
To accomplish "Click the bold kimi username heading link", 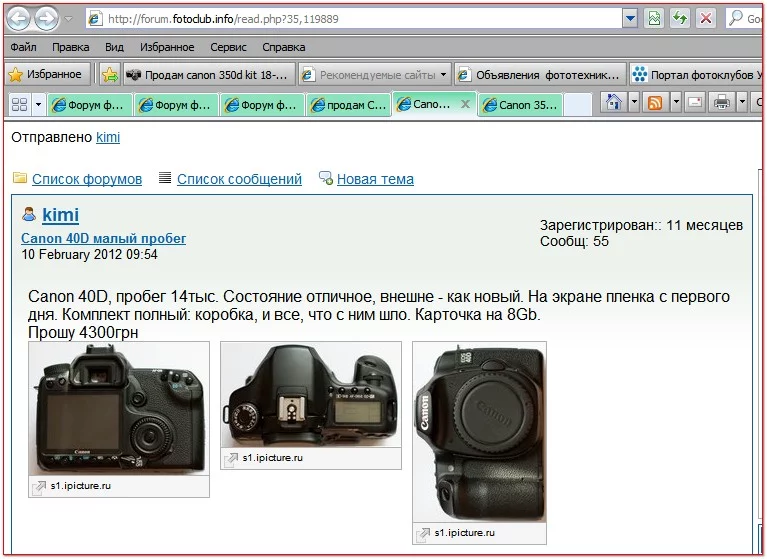I will (x=61, y=215).
